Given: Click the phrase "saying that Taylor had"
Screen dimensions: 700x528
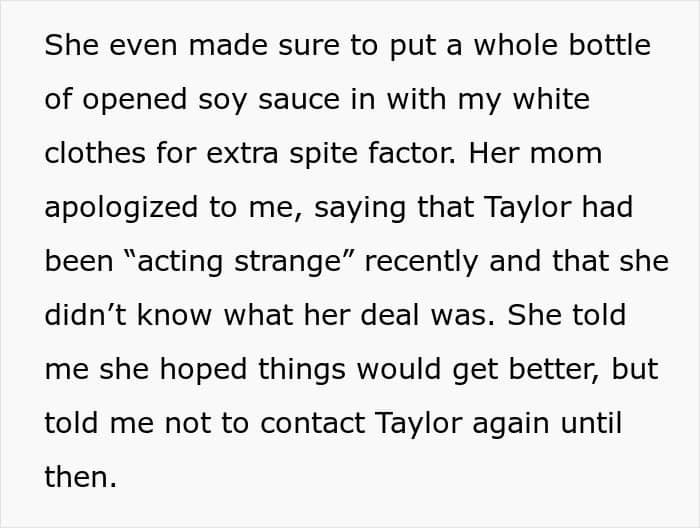Looking at the screenshot, I should [x=474, y=208].
